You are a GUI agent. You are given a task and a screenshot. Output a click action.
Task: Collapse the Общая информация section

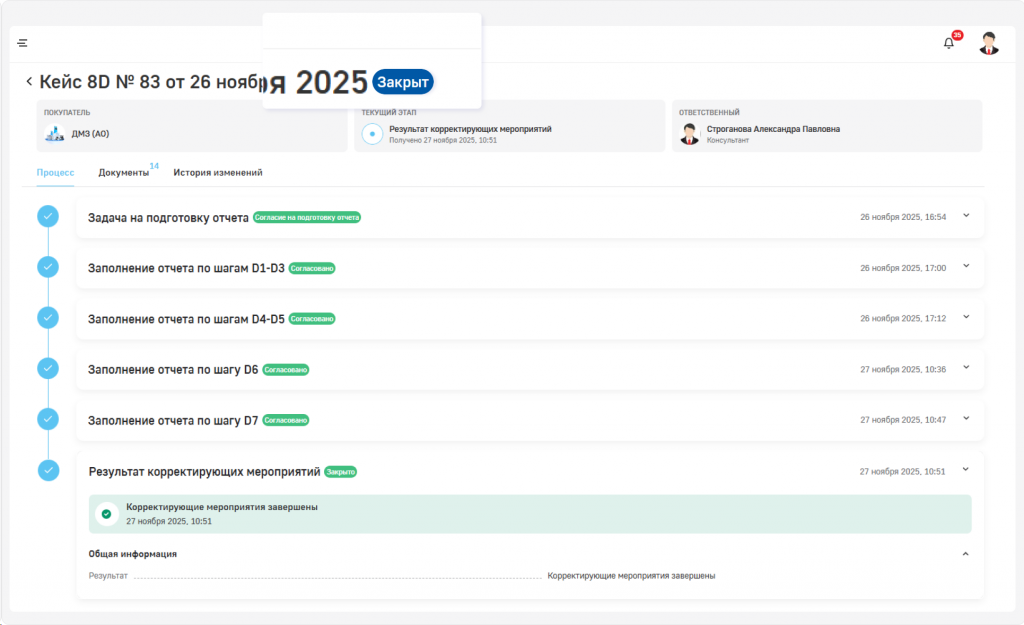click(x=965, y=553)
